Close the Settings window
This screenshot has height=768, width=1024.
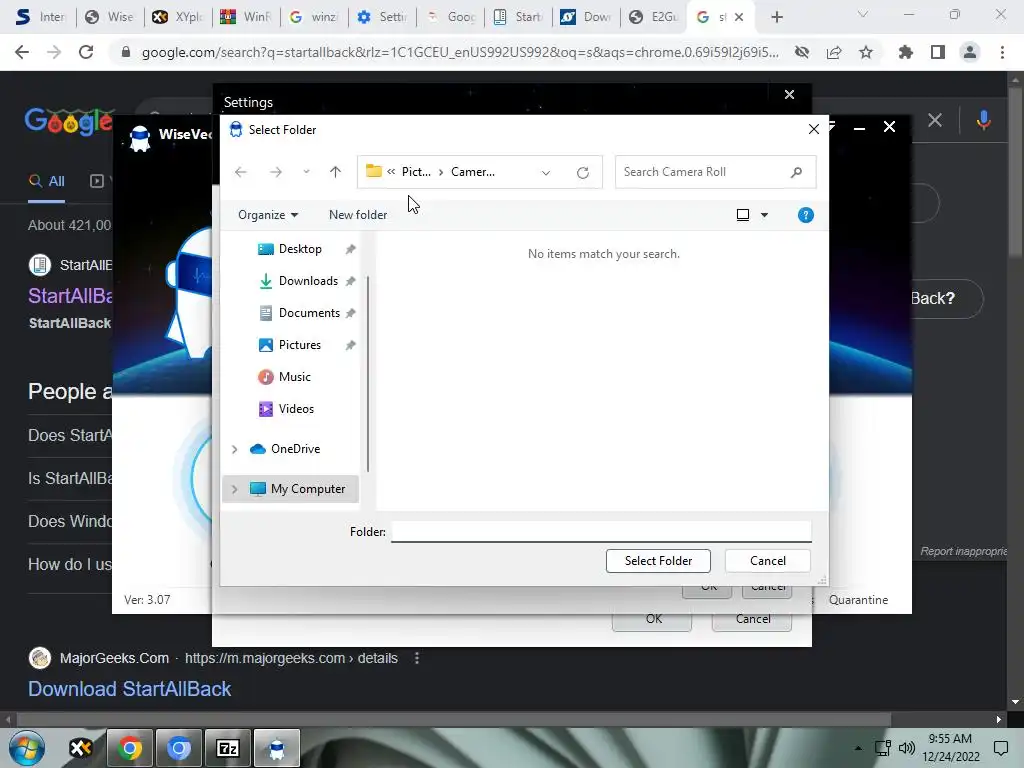click(x=789, y=95)
